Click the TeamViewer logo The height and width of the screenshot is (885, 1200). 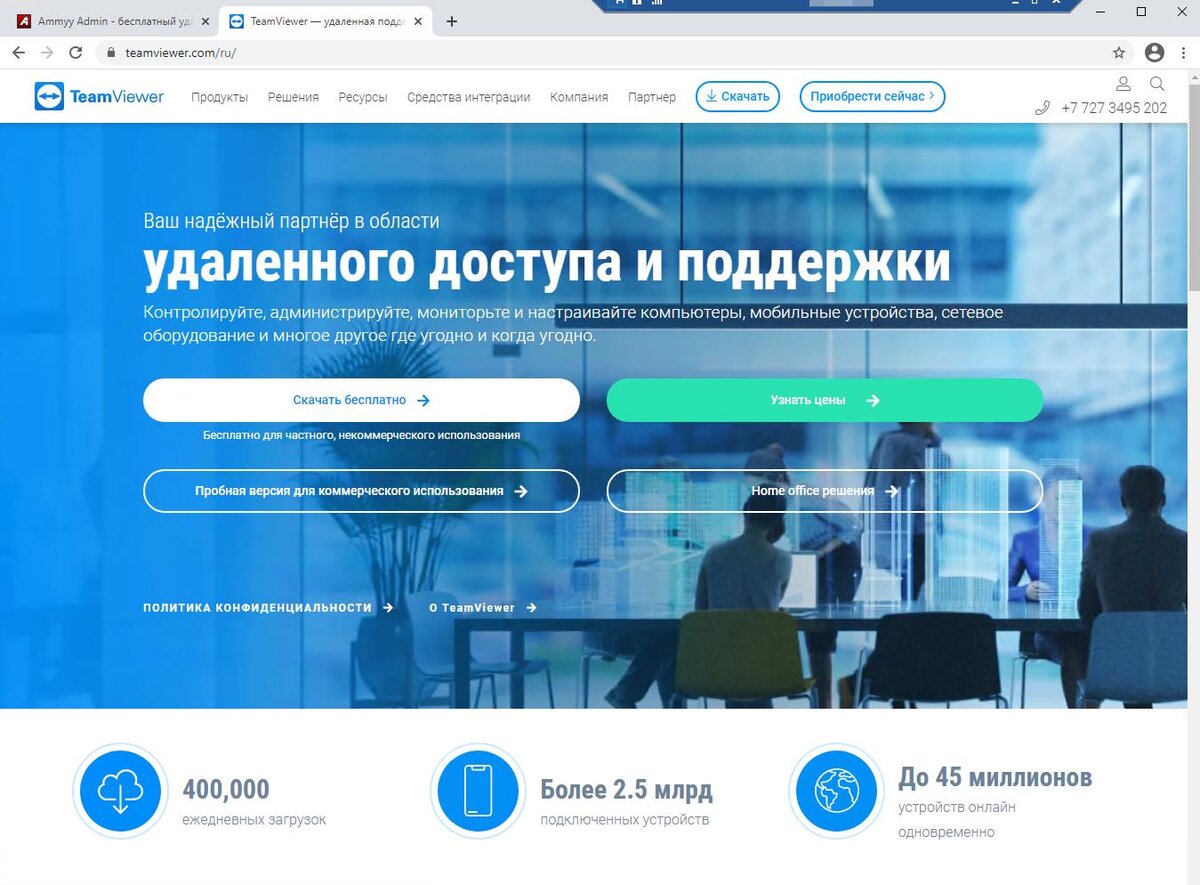click(99, 97)
